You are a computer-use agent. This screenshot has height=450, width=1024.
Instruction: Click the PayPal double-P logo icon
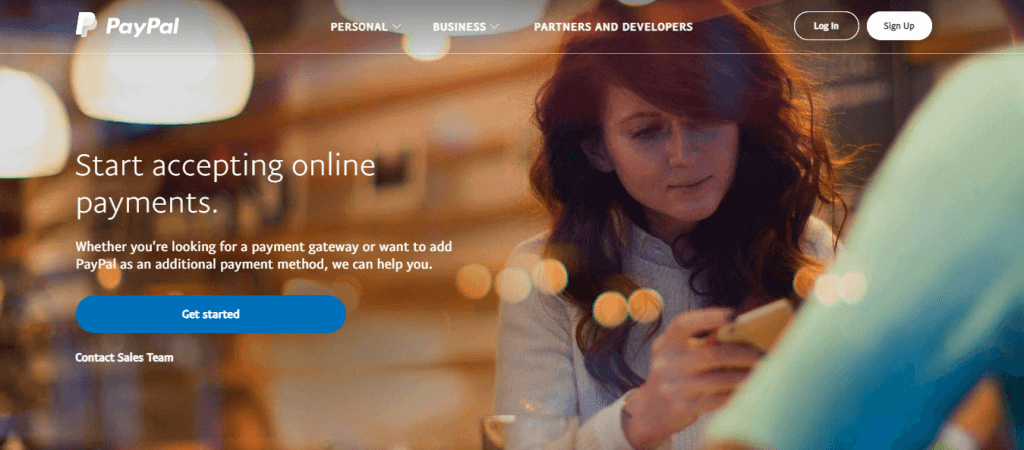pos(86,25)
